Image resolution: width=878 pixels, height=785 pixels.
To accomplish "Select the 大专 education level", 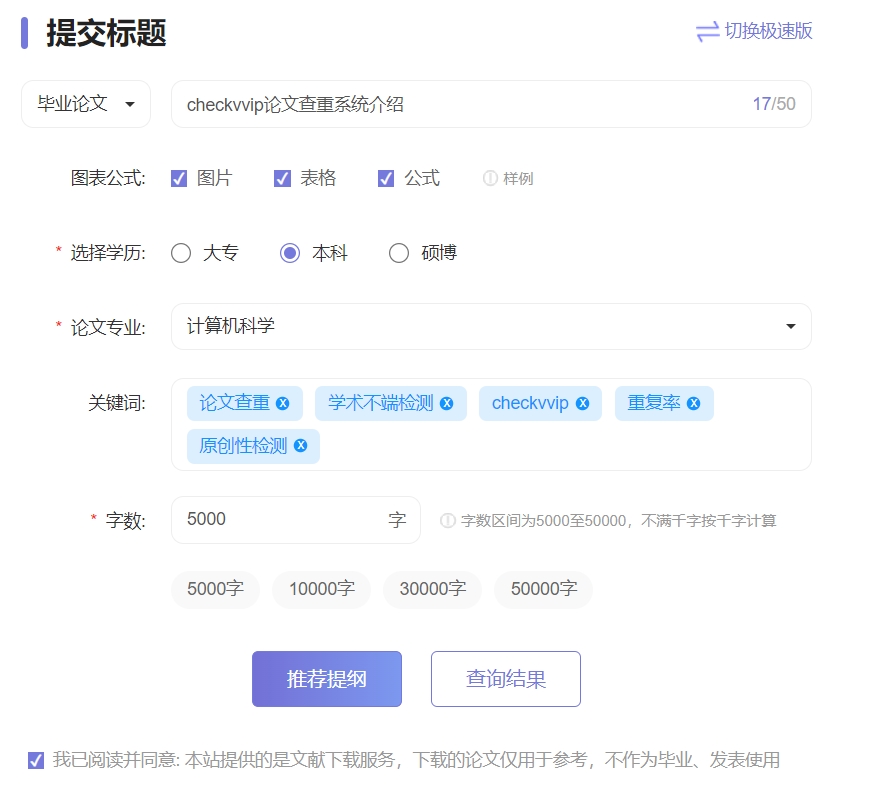I will click(x=181, y=253).
